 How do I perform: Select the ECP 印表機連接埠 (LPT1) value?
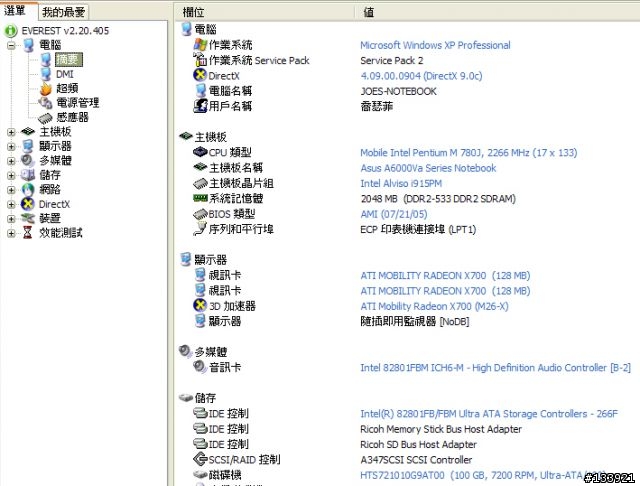418,229
